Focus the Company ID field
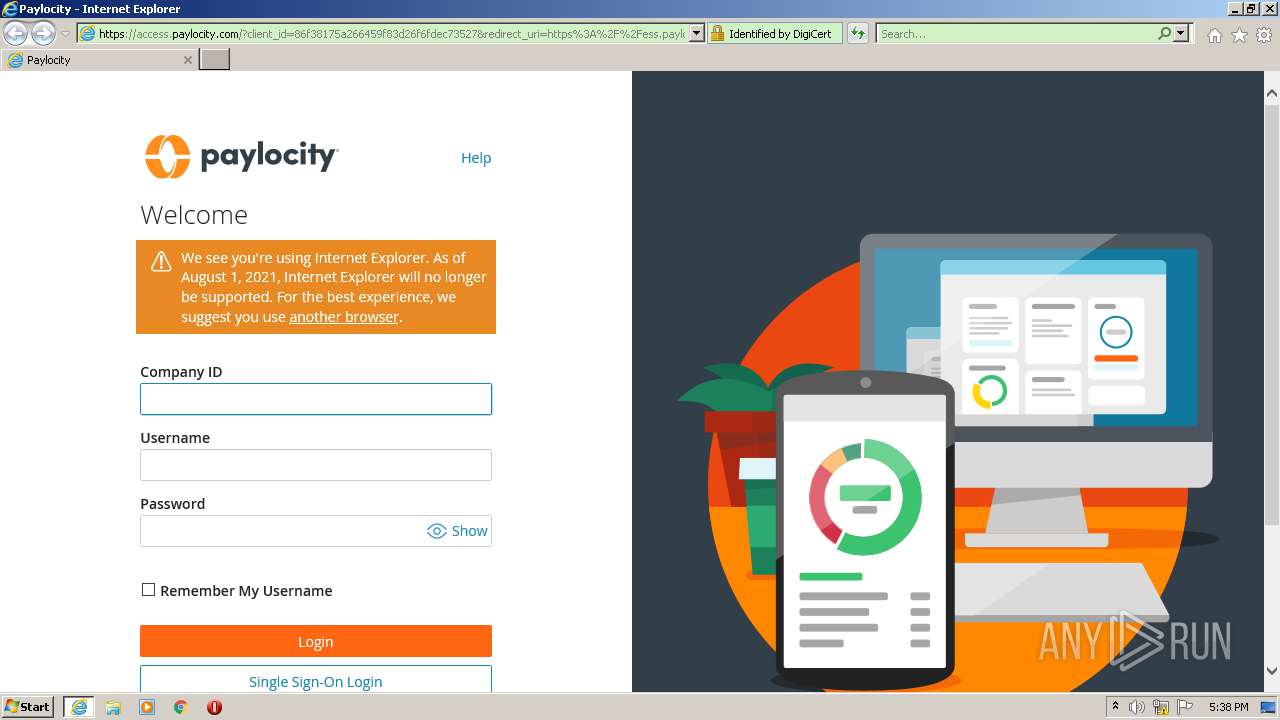 [x=316, y=399]
